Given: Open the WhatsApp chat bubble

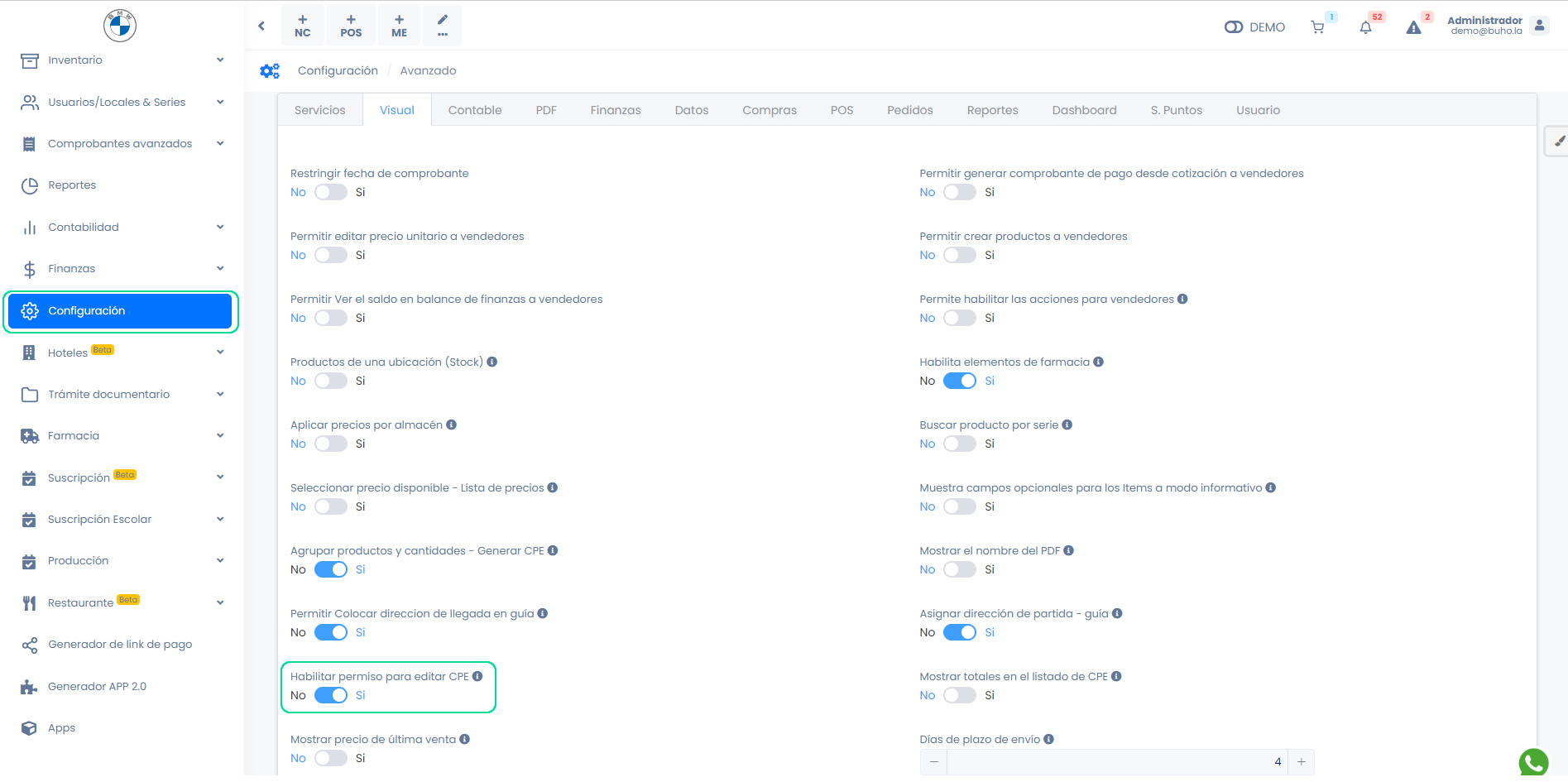Looking at the screenshot, I should pos(1533,763).
